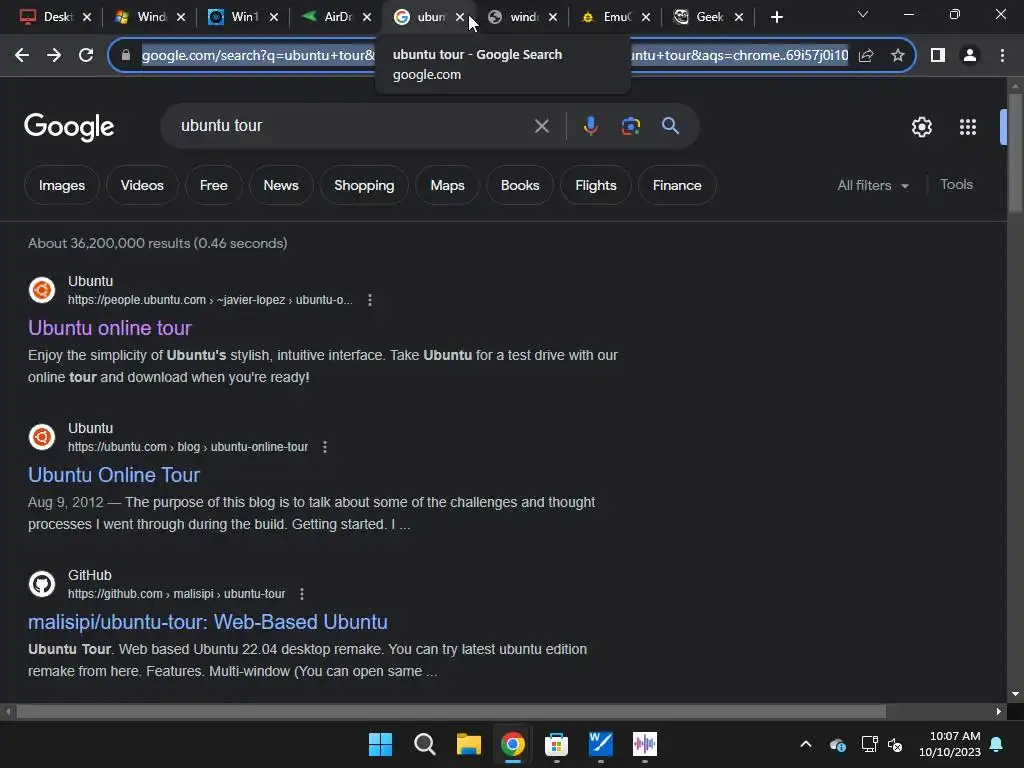This screenshot has width=1024, height=768.
Task: Filter results by Flights
Action: click(596, 185)
